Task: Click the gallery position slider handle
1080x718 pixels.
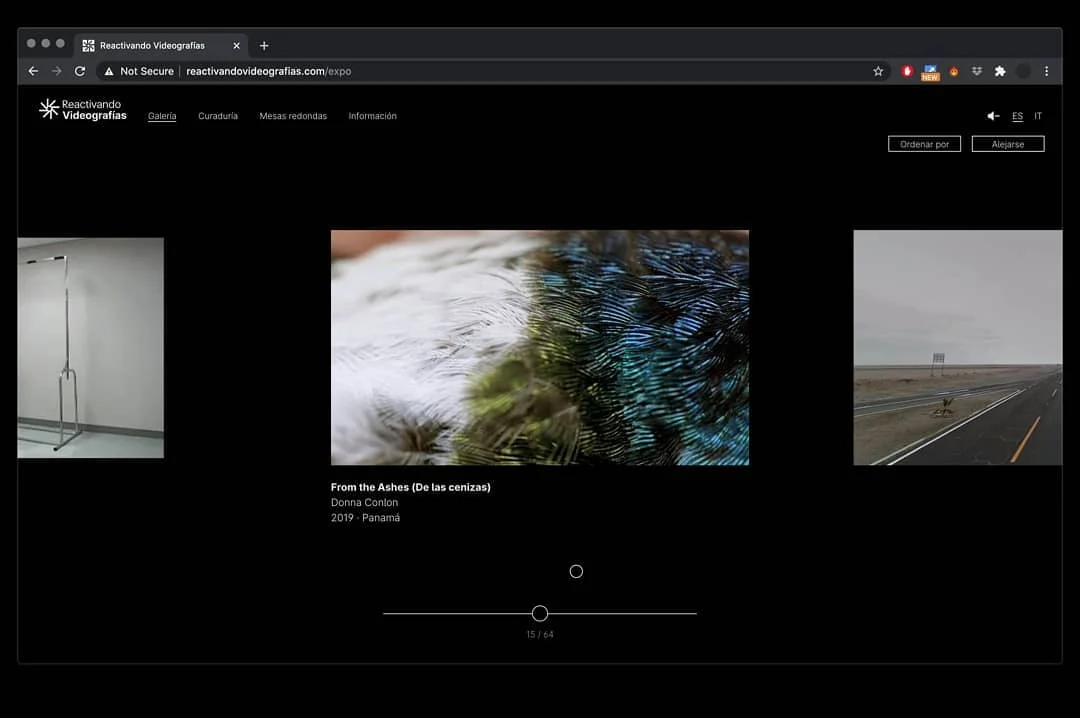Action: 540,613
